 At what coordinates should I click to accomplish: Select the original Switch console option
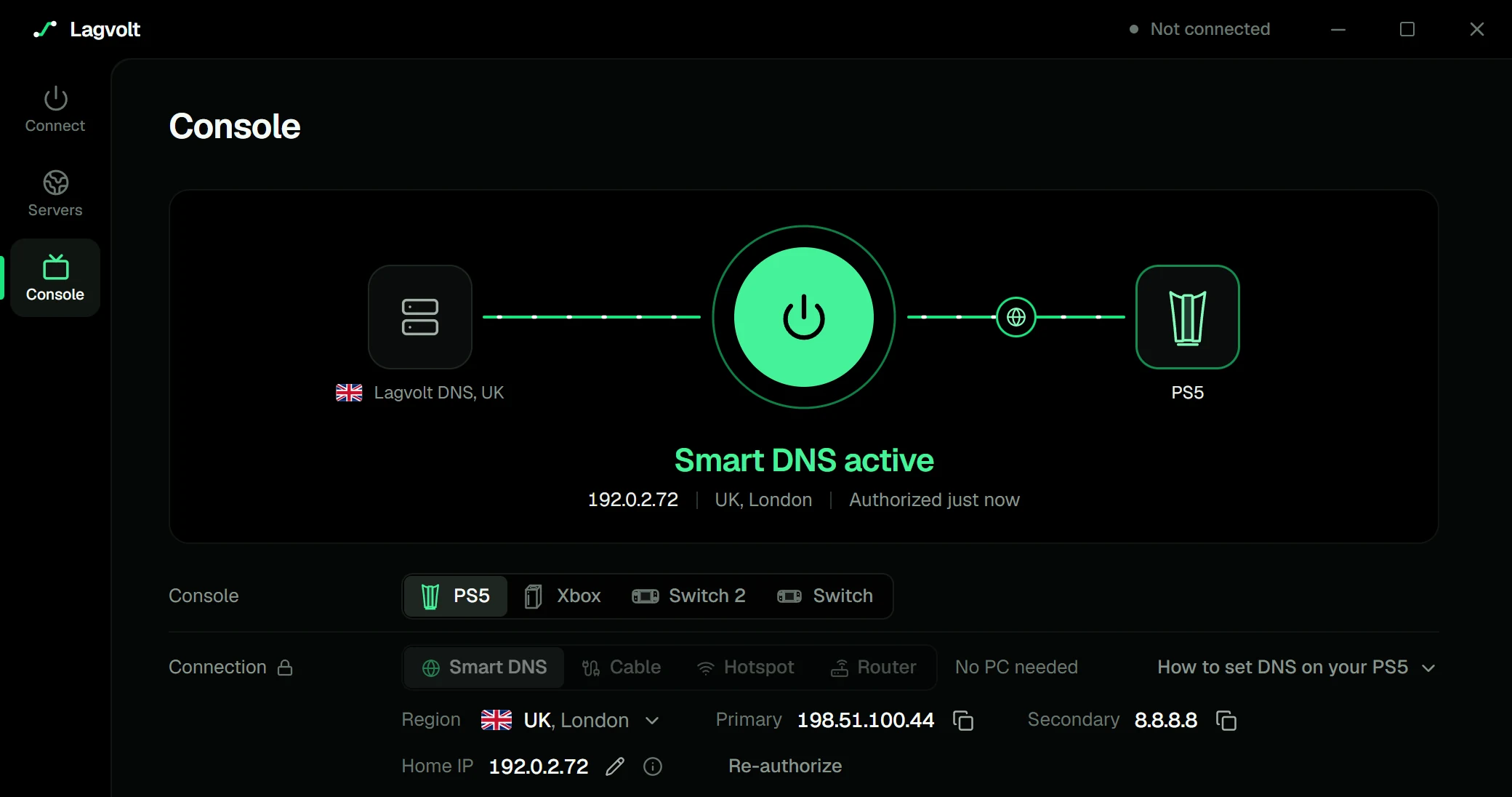pyautogui.click(x=826, y=596)
